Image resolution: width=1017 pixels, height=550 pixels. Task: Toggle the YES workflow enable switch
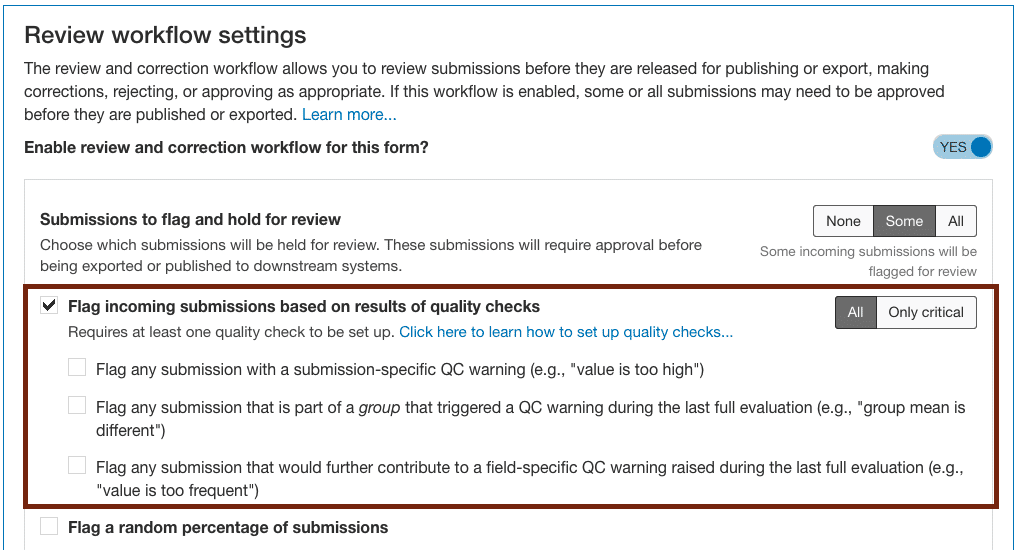point(963,147)
